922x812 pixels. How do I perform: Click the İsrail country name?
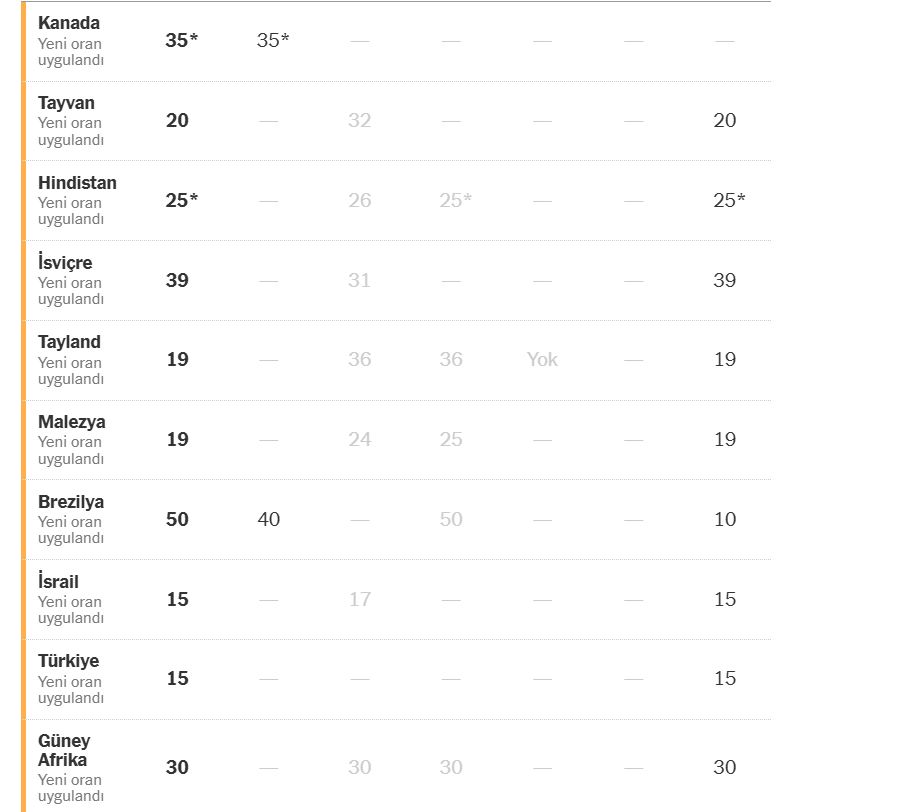point(58,582)
